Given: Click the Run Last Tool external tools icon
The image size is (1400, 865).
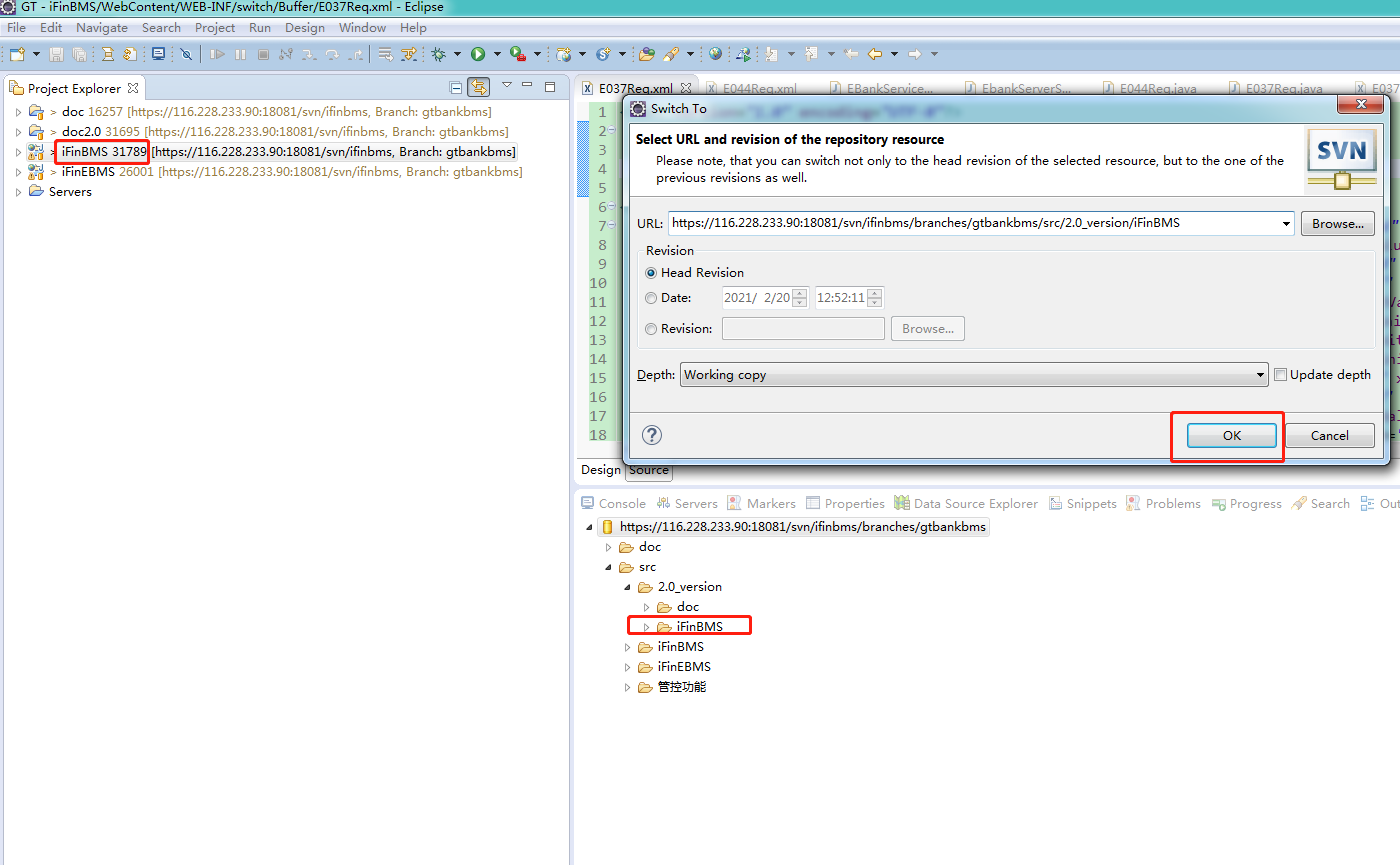Looking at the screenshot, I should (517, 54).
